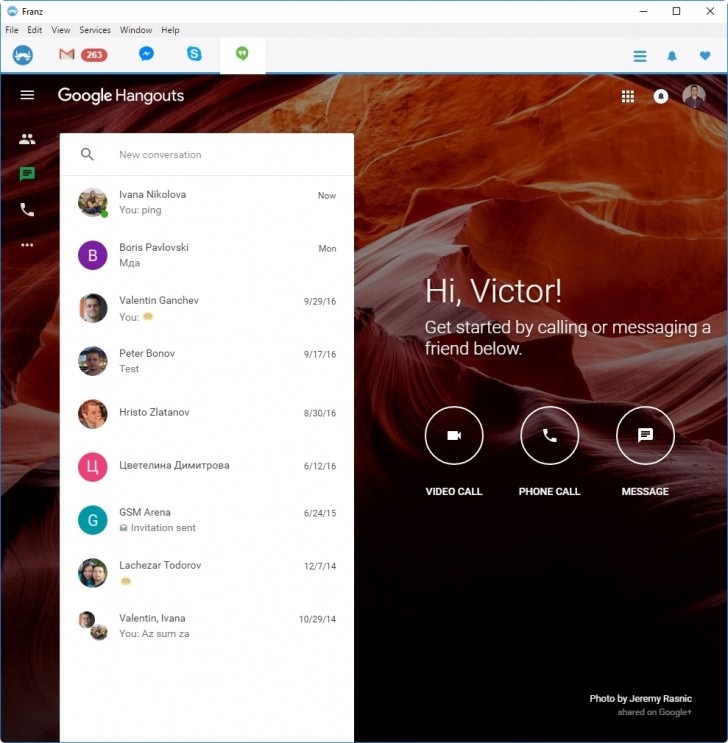This screenshot has width=728, height=743.
Task: Click the 'Photo by Jeremy Rasnic' credit
Action: point(640,698)
